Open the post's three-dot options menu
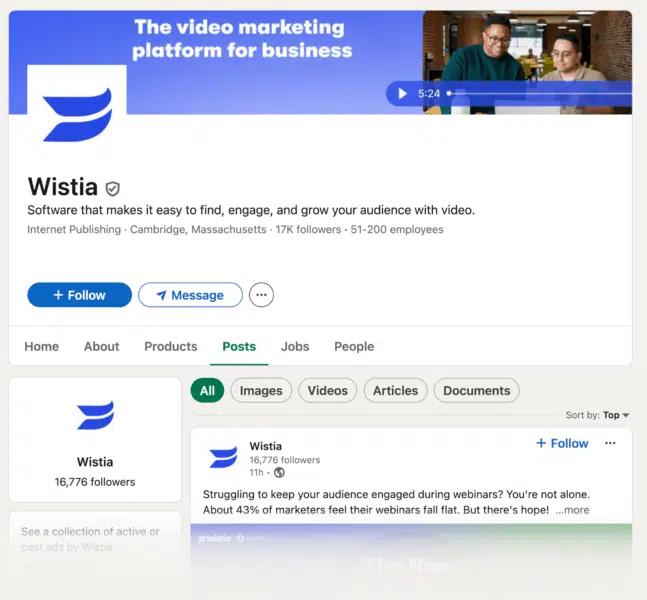Image resolution: width=647 pixels, height=600 pixels. tap(610, 443)
